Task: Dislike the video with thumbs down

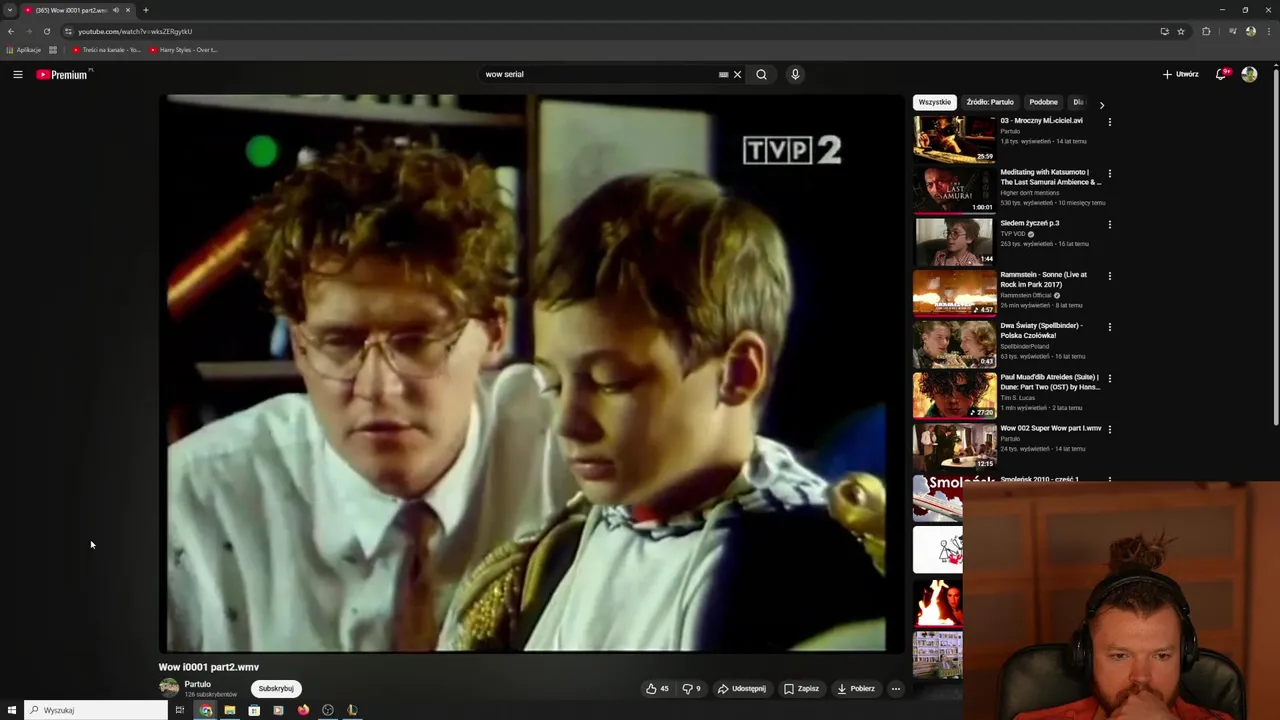Action: [691, 688]
